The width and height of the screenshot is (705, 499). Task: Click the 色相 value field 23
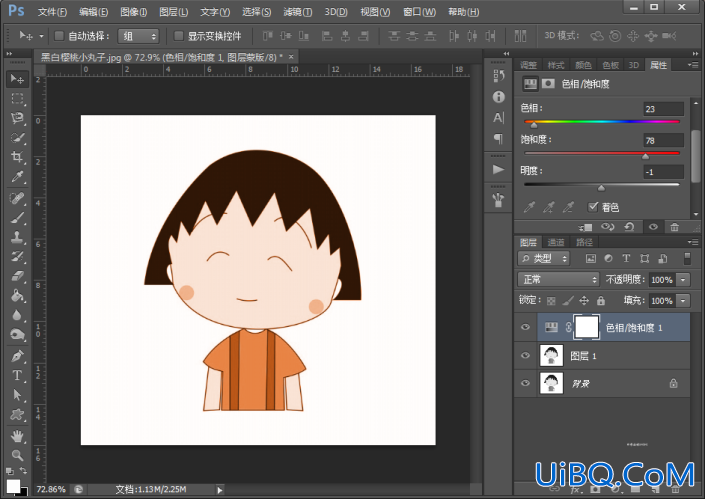(x=663, y=109)
